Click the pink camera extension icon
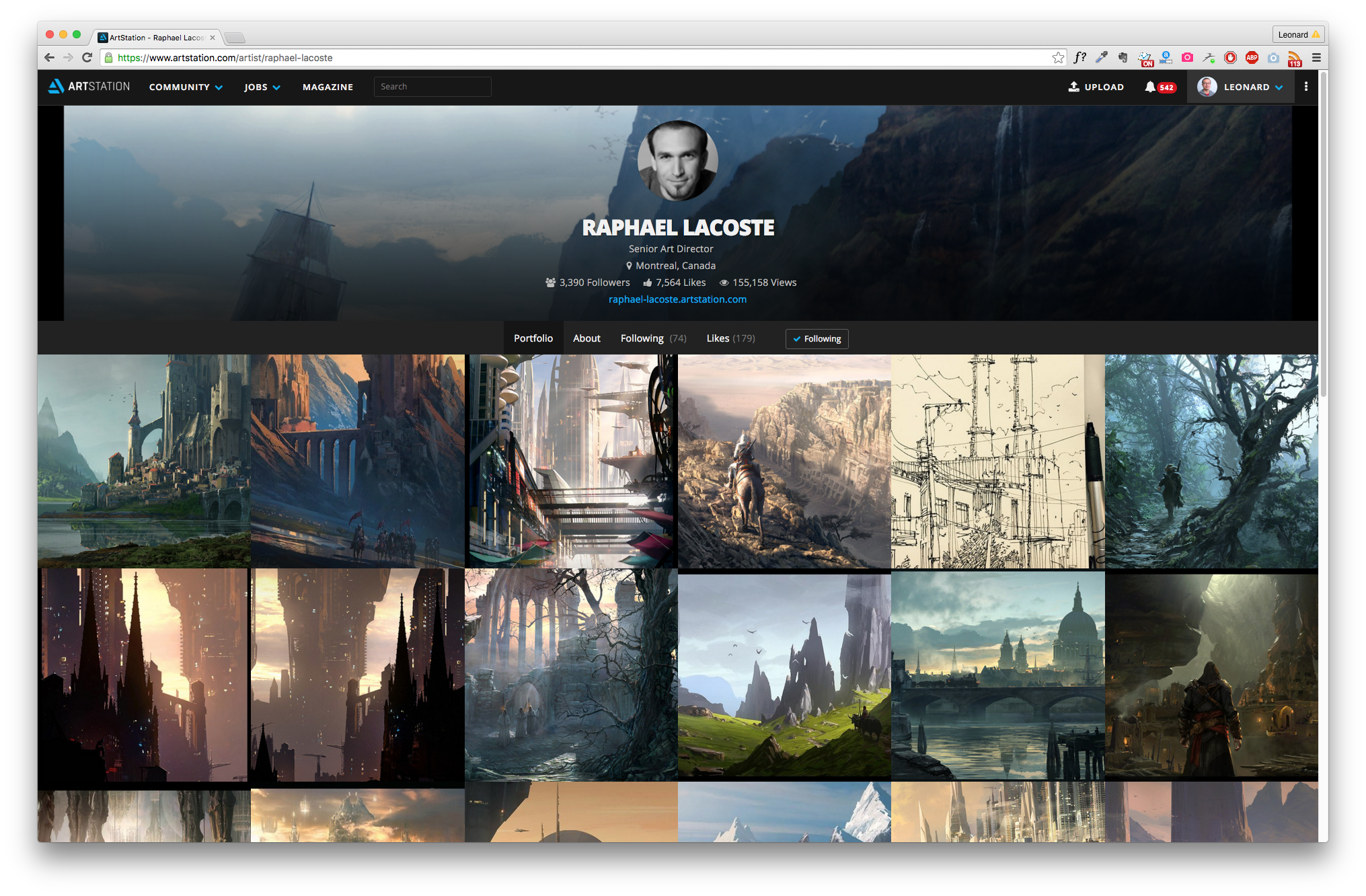The image size is (1366, 896). [1188, 58]
